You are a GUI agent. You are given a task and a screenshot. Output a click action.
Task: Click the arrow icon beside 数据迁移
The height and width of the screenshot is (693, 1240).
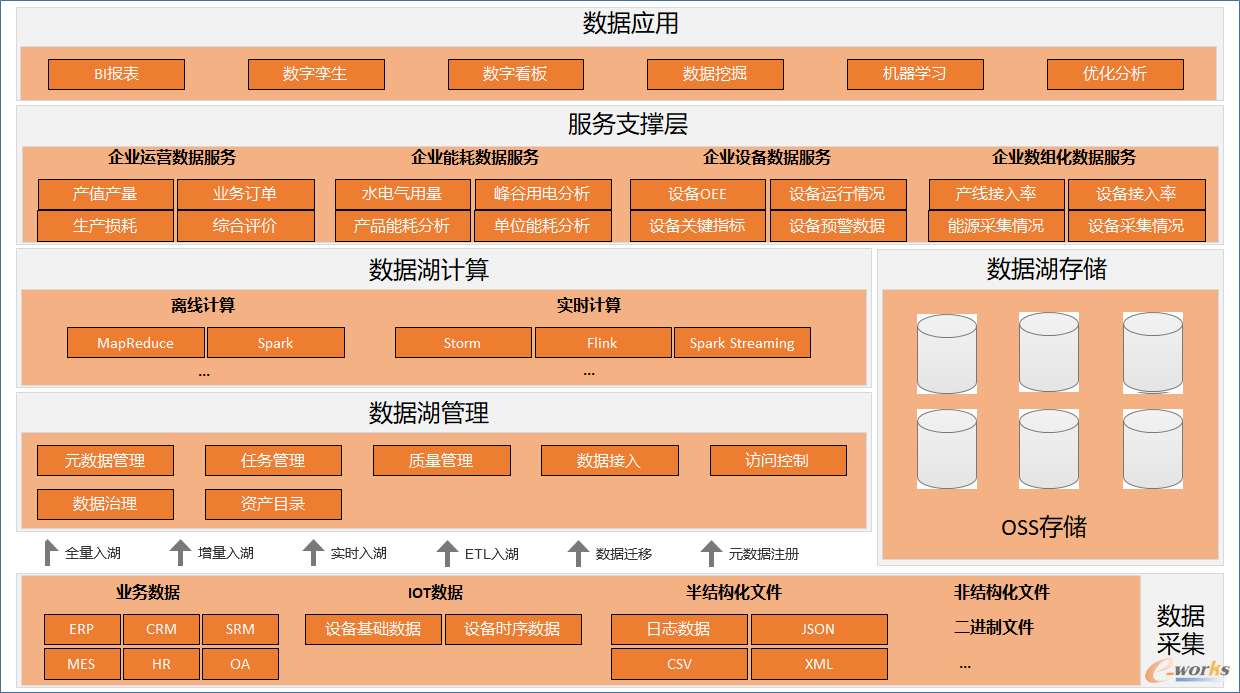[578, 552]
